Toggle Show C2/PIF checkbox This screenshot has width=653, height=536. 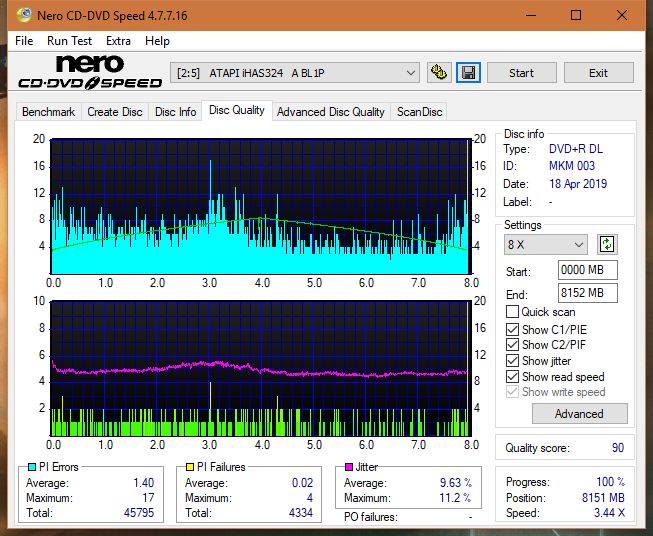pos(512,345)
